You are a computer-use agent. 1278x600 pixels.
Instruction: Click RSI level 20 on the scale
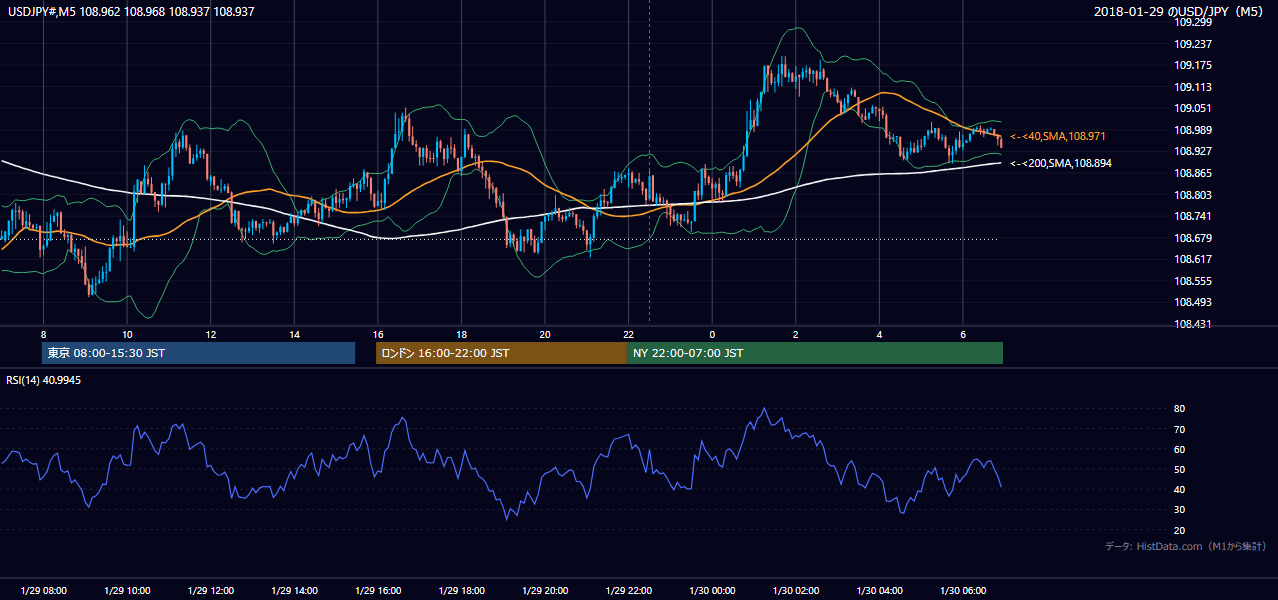click(1180, 531)
